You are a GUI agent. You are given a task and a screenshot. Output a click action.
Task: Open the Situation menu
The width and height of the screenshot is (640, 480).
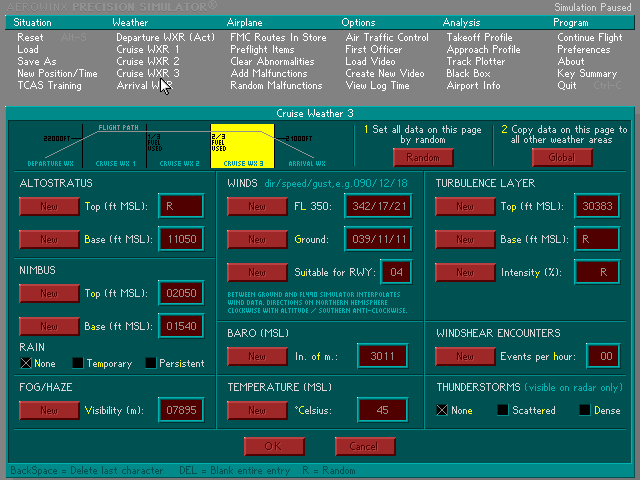coord(32,22)
